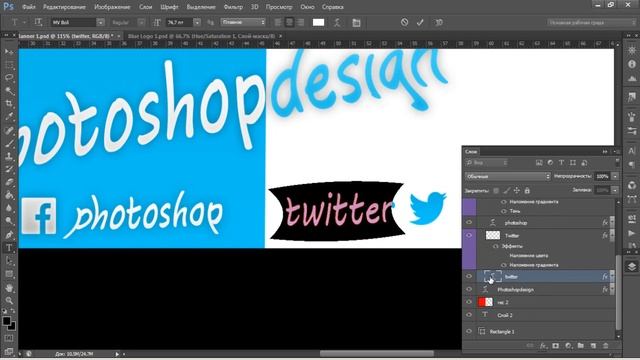640x360 pixels.
Task: Open the Редактирование menu
Action: point(64,7)
